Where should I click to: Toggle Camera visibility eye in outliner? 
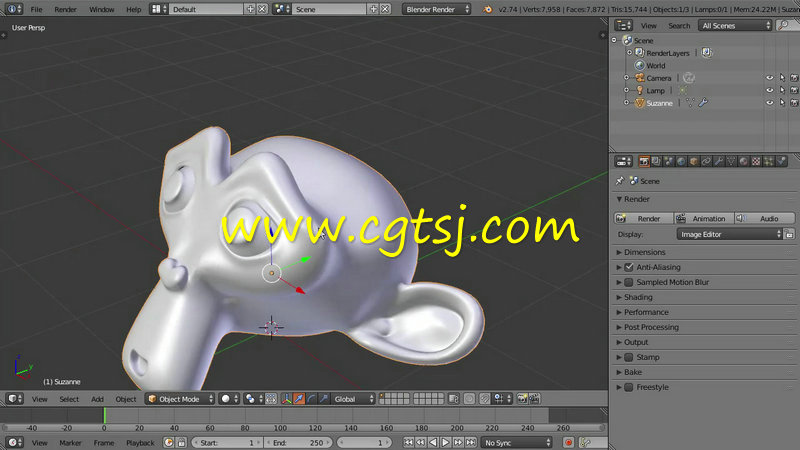[x=769, y=78]
